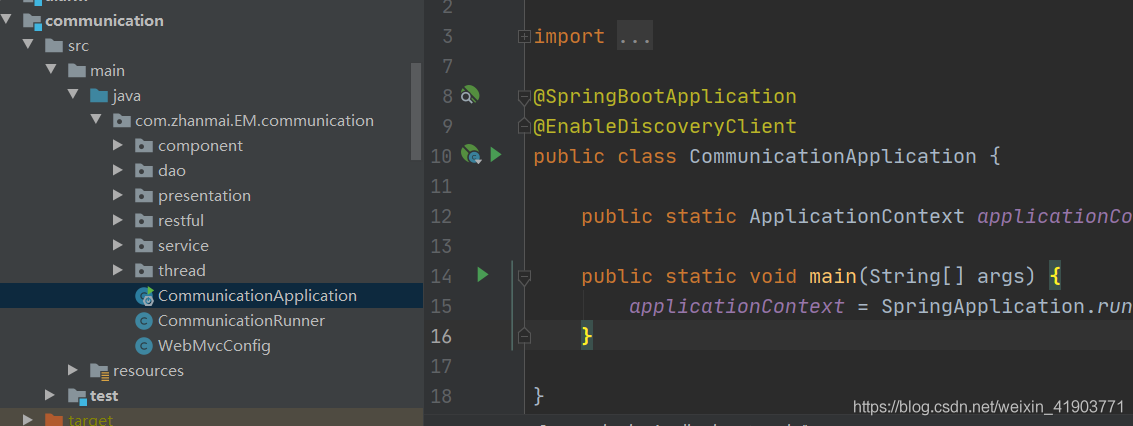
Task: Click the fold end marker on line 16
Action: [x=525, y=336]
